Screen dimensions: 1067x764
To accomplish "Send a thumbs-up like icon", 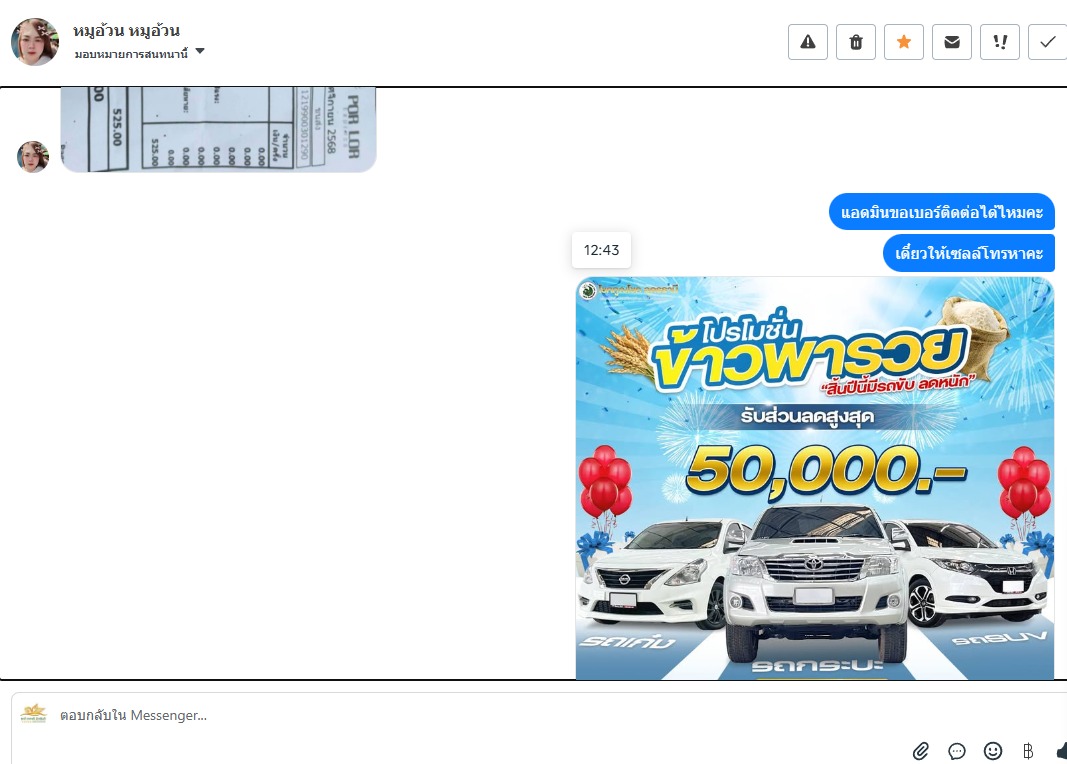I will point(1062,751).
